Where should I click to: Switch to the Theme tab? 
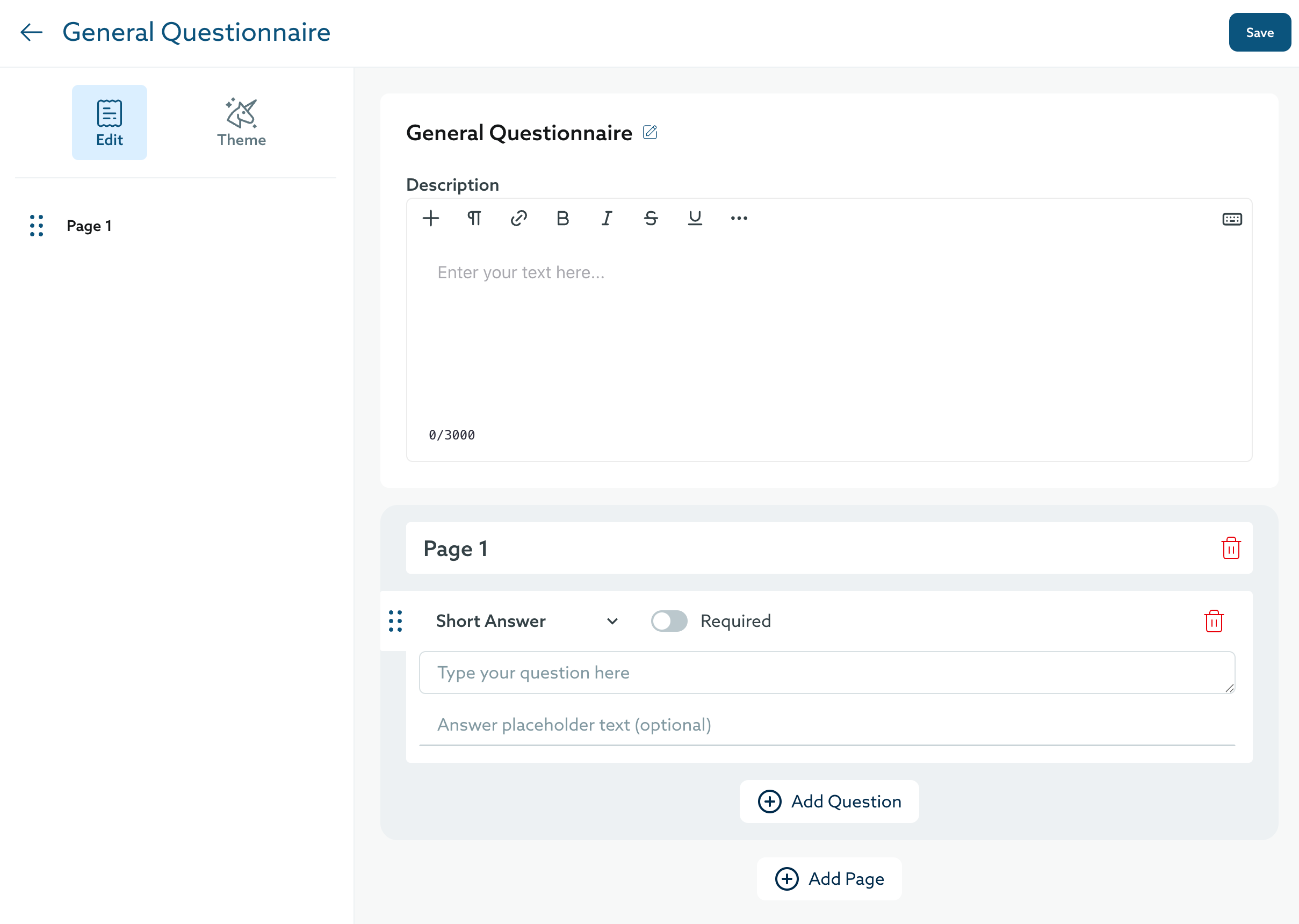click(x=241, y=122)
